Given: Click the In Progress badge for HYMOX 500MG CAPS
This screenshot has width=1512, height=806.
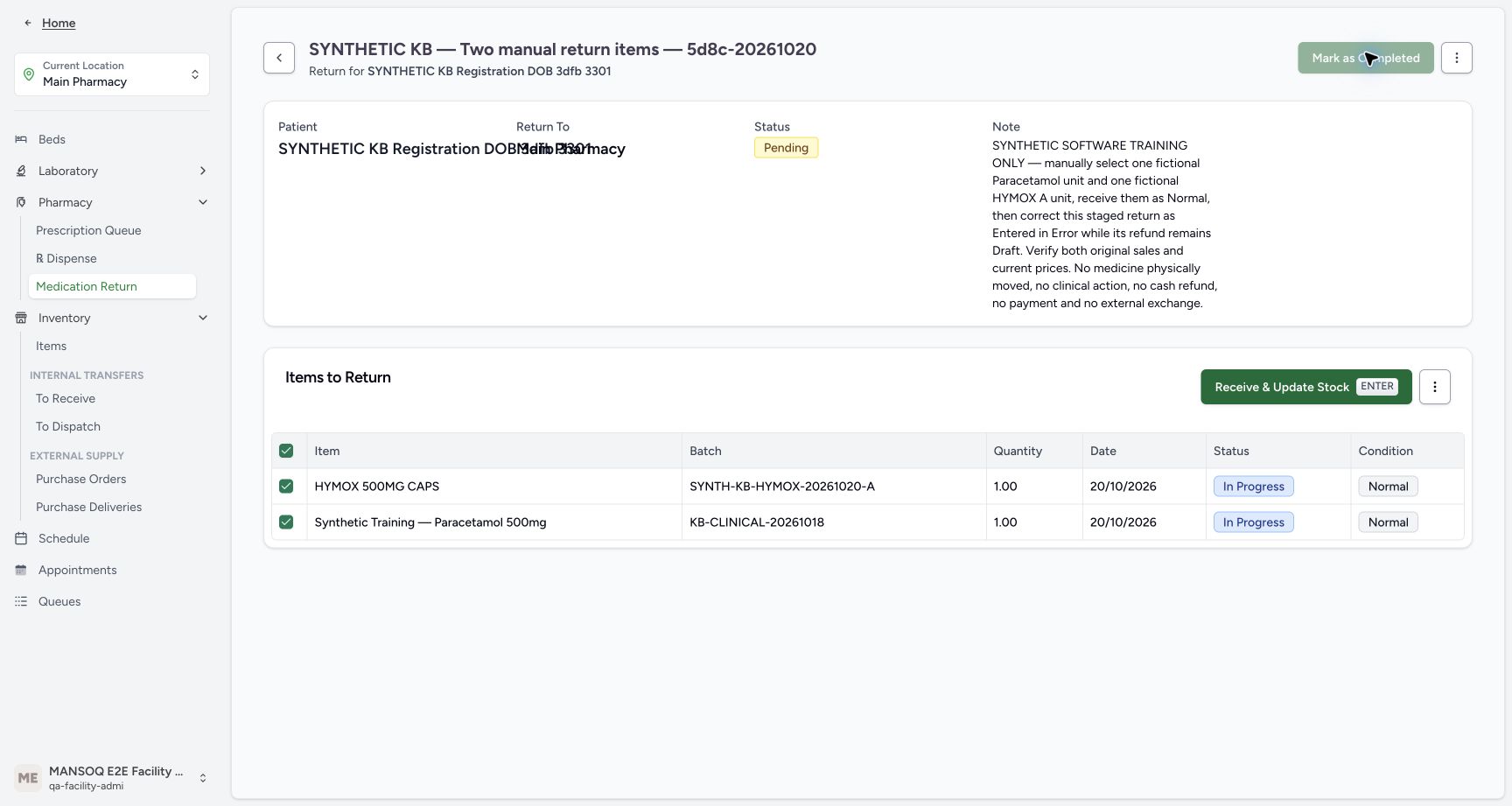Looking at the screenshot, I should click(1253, 487).
